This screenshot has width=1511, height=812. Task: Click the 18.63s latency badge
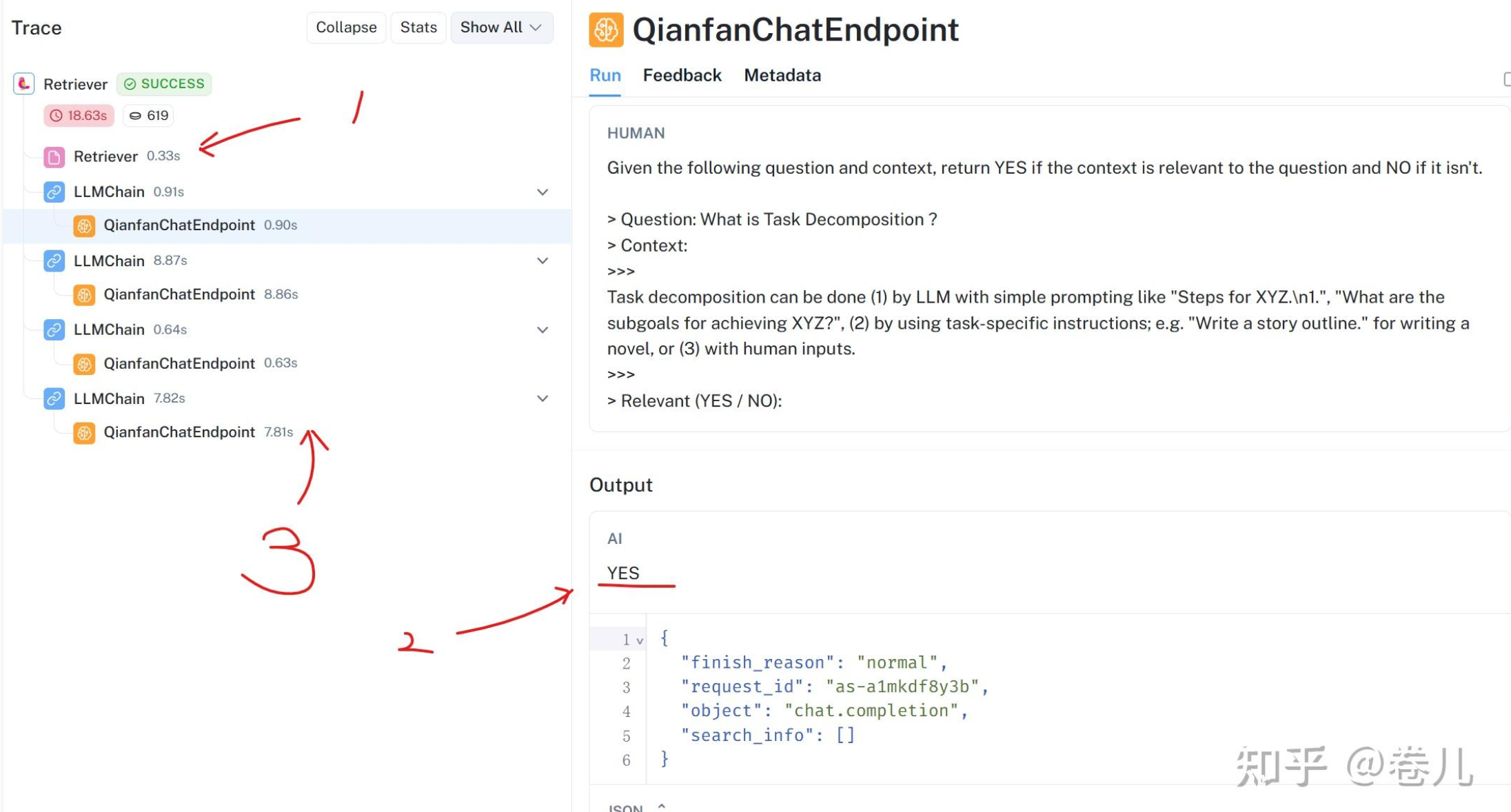tap(79, 115)
